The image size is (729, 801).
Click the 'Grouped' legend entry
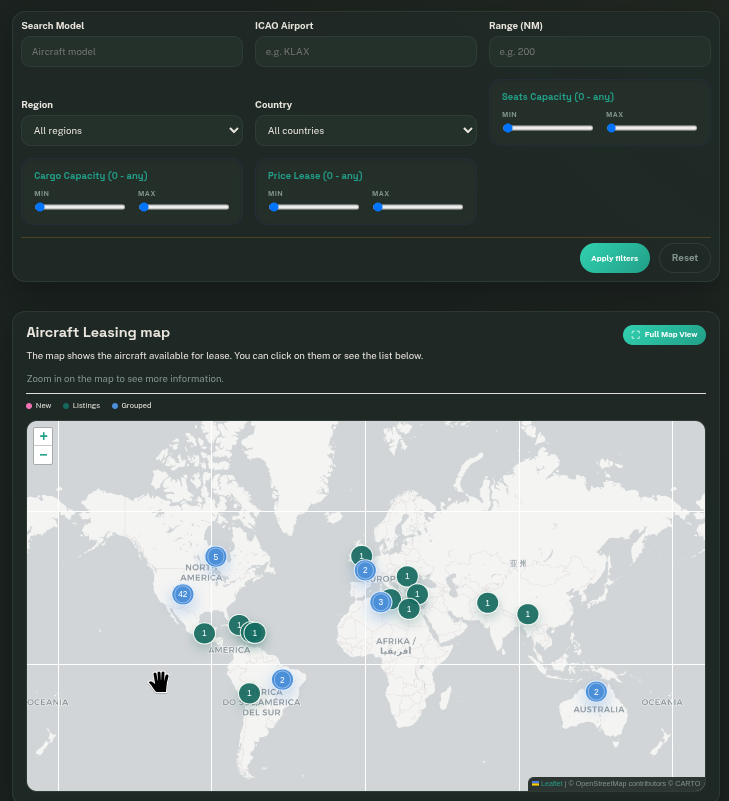pyautogui.click(x=132, y=406)
